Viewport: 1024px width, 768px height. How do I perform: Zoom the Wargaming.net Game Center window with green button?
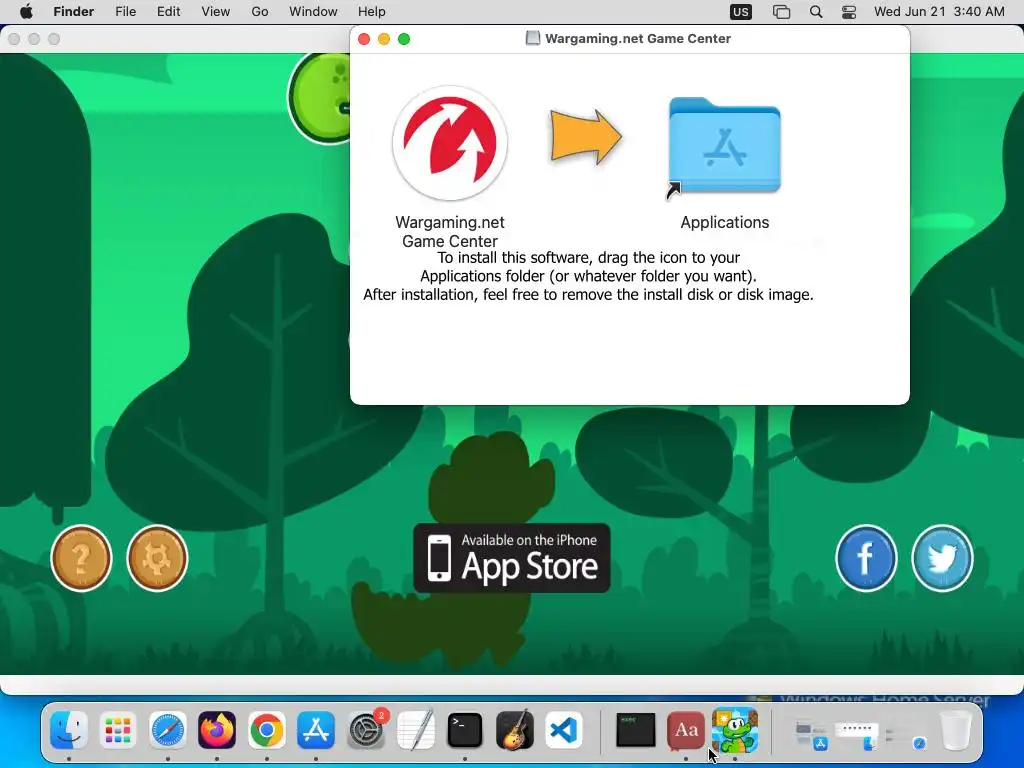pyautogui.click(x=404, y=39)
